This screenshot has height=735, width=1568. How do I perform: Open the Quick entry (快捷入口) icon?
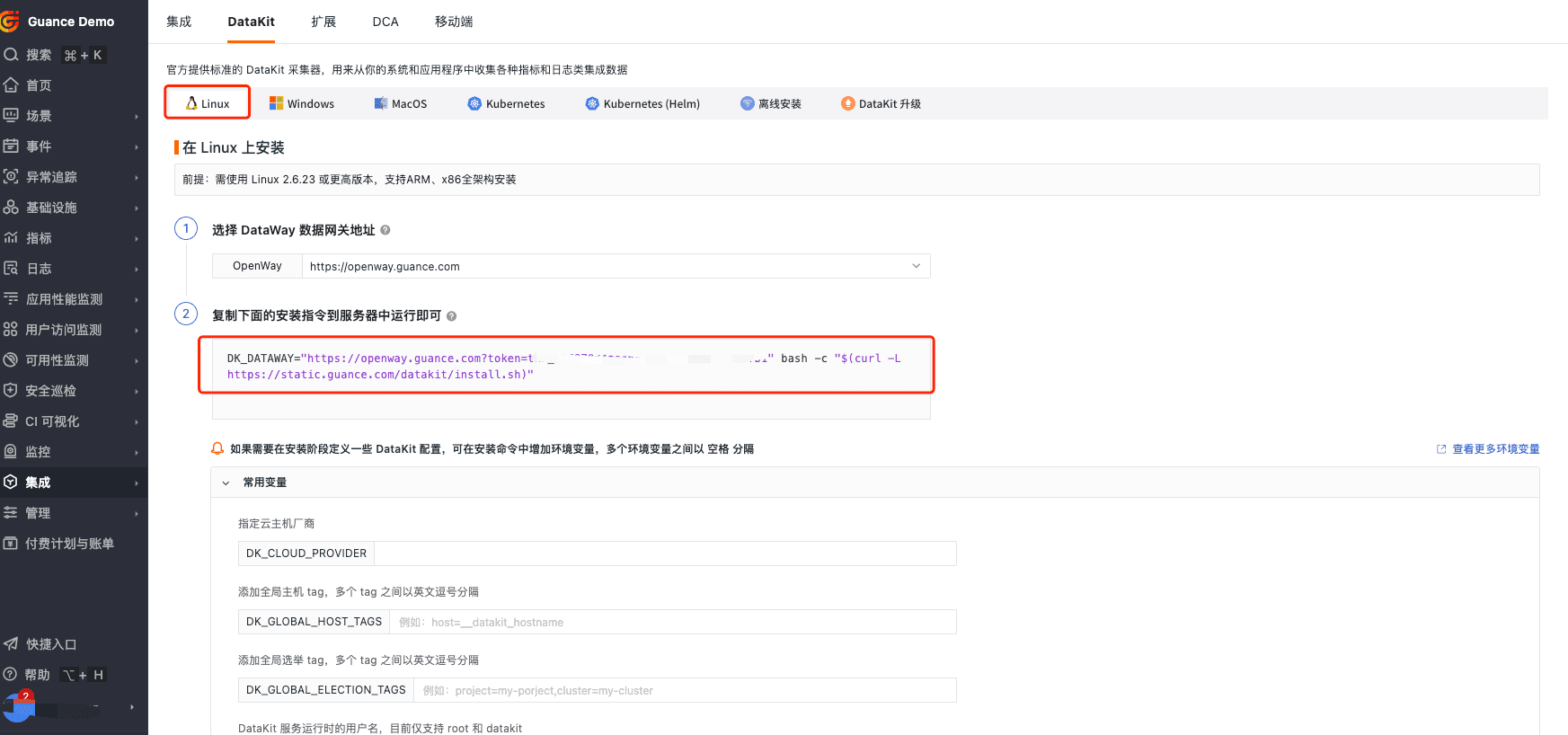11,644
